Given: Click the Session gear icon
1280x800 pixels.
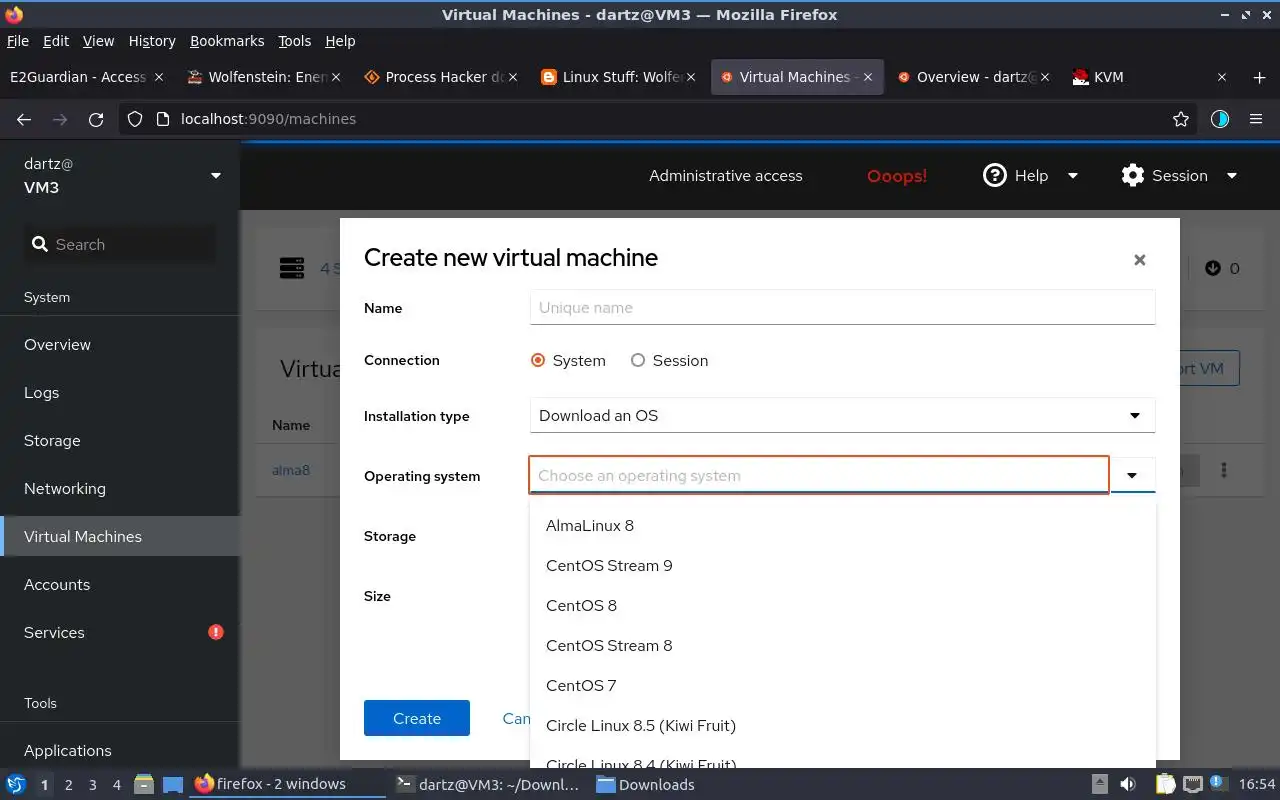Looking at the screenshot, I should (1132, 175).
